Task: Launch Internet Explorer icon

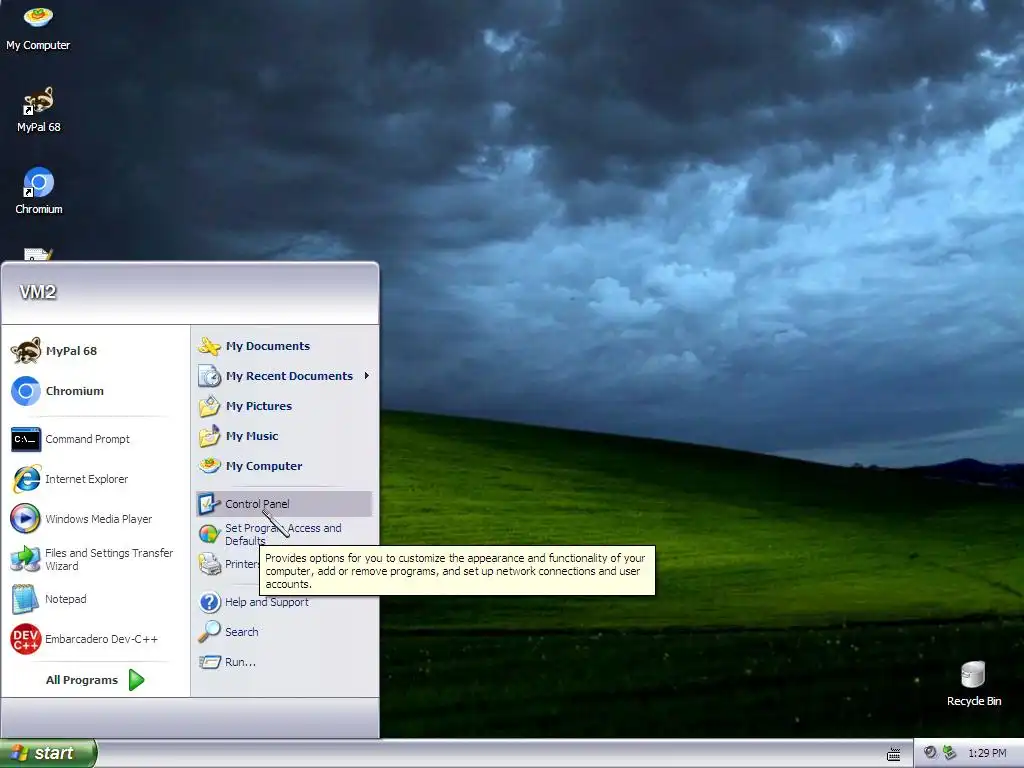Action: click(26, 479)
